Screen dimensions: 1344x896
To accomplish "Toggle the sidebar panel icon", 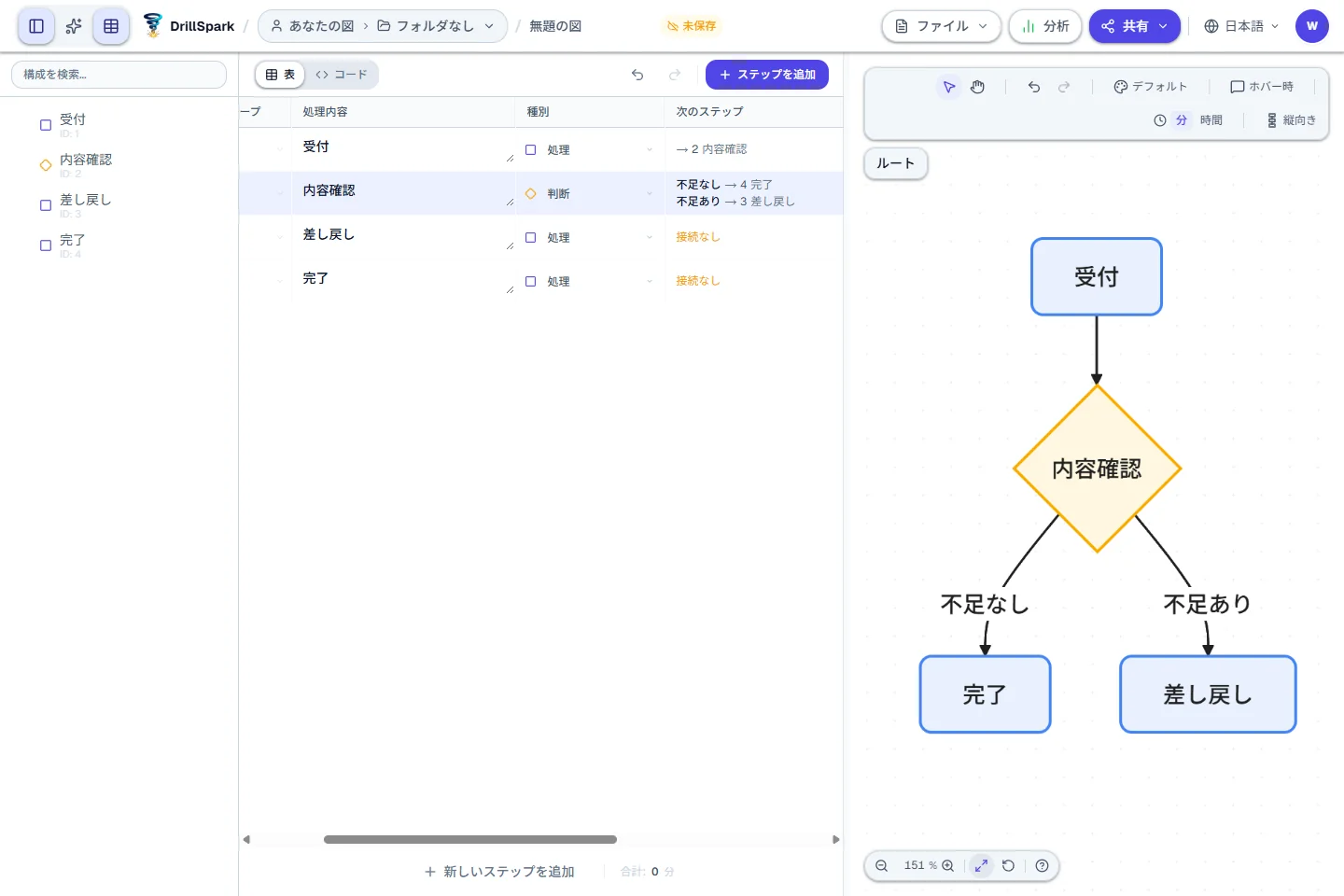I will point(36,26).
